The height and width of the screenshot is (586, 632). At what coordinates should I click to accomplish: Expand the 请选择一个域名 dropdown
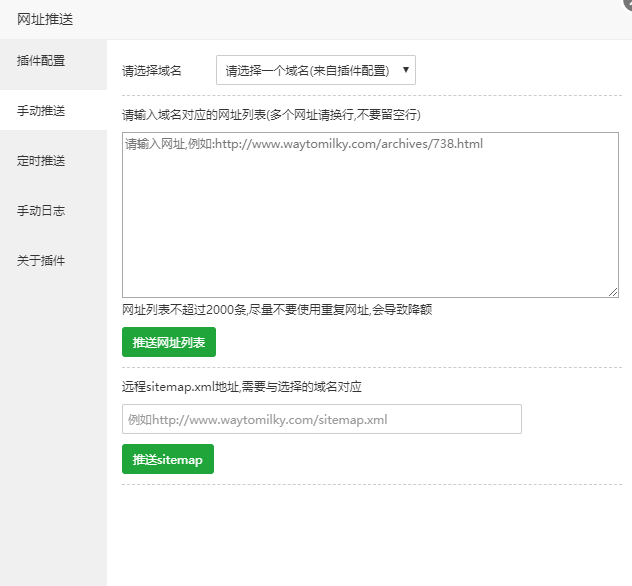tap(316, 70)
